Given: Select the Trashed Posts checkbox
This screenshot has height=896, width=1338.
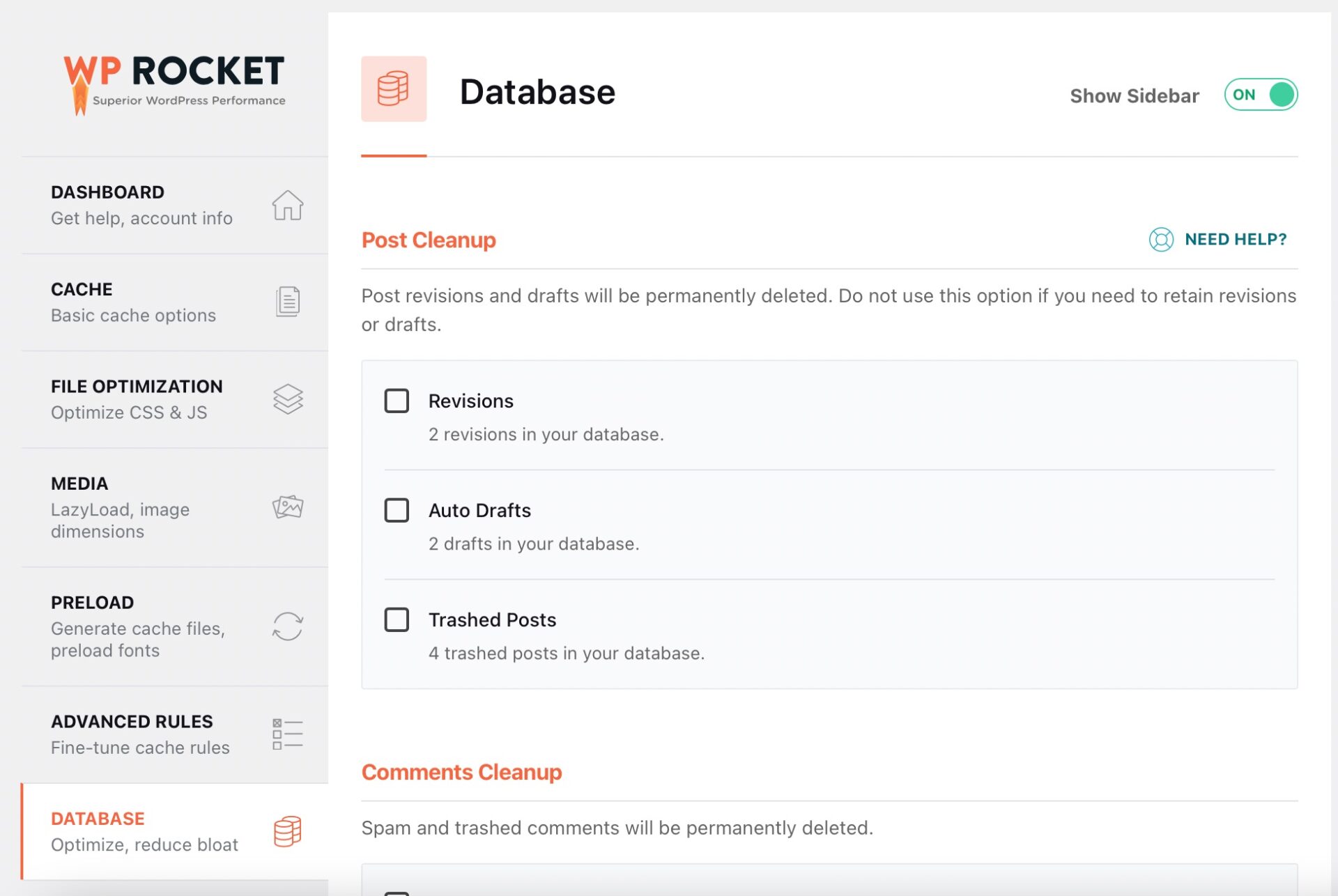Looking at the screenshot, I should point(397,619).
